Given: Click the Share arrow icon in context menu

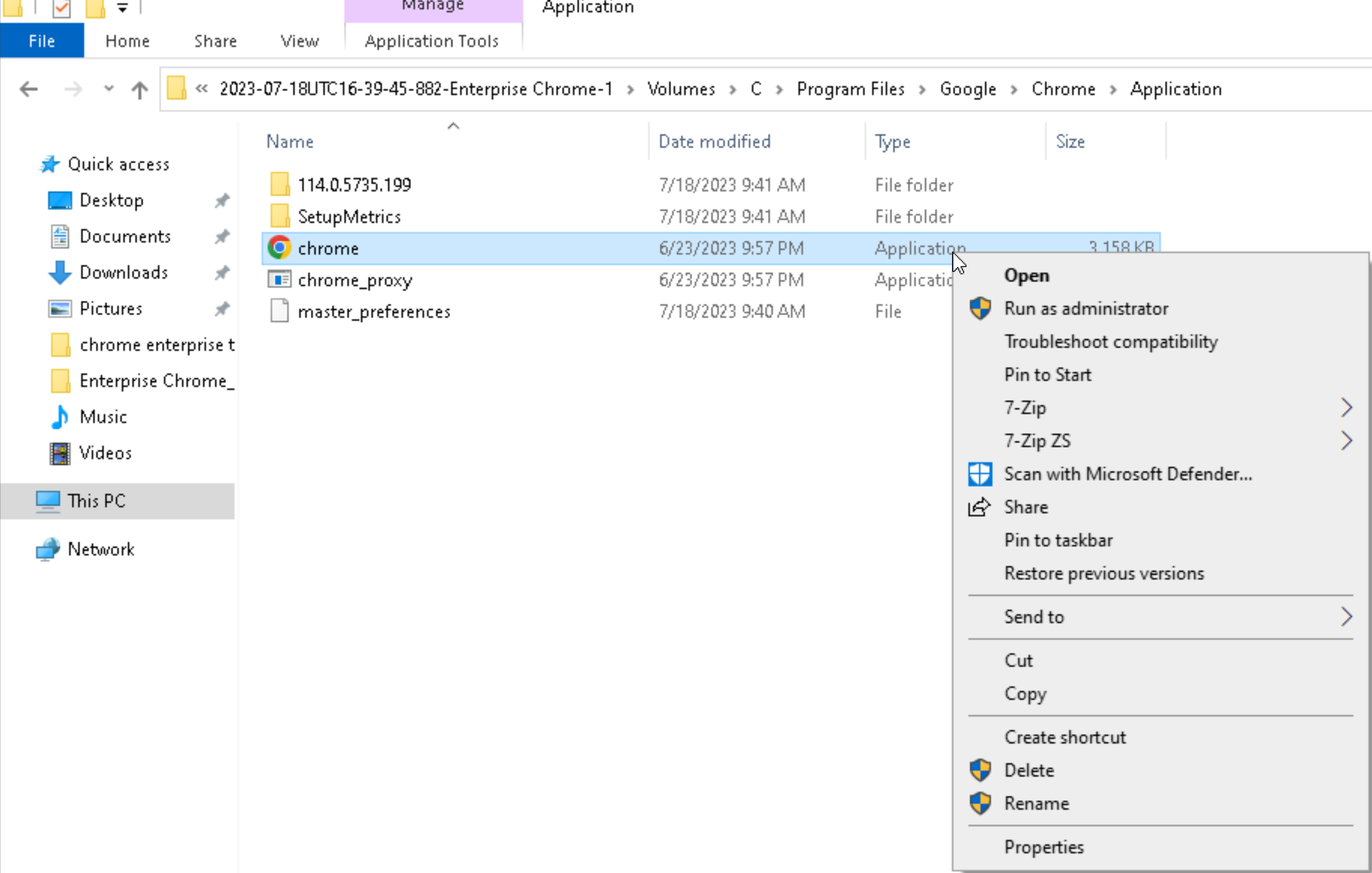Looking at the screenshot, I should [979, 507].
